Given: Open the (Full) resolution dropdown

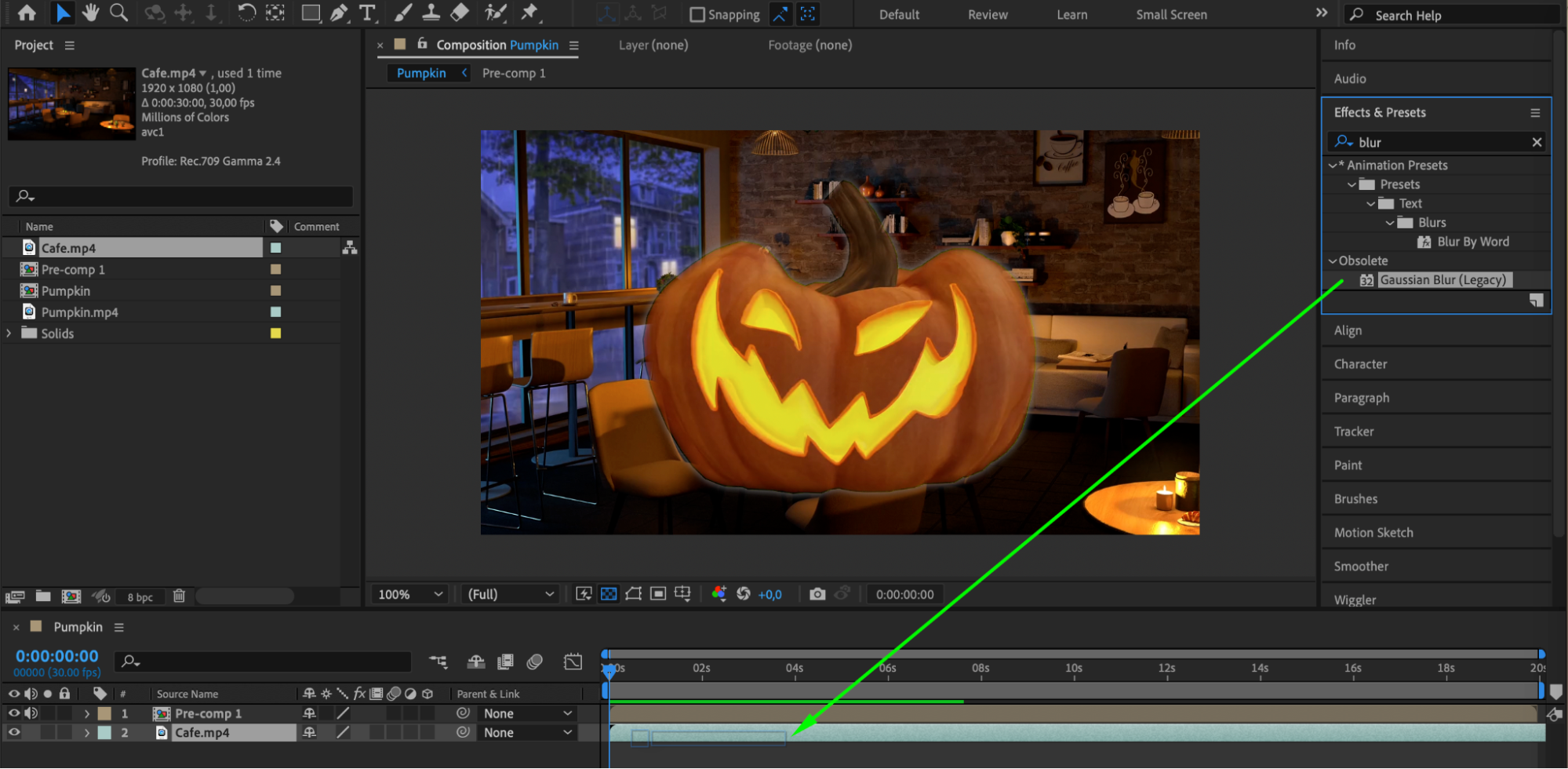Looking at the screenshot, I should tap(510, 594).
